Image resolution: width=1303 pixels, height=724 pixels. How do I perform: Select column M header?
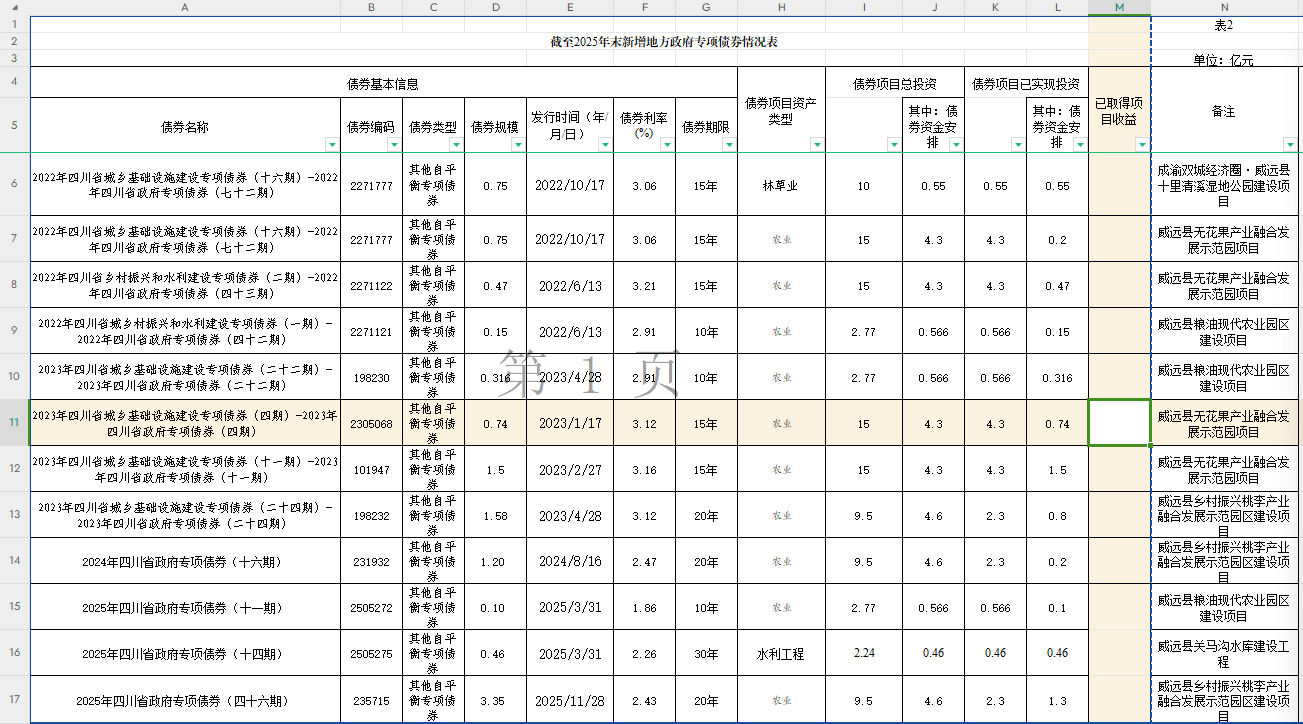coord(1119,7)
